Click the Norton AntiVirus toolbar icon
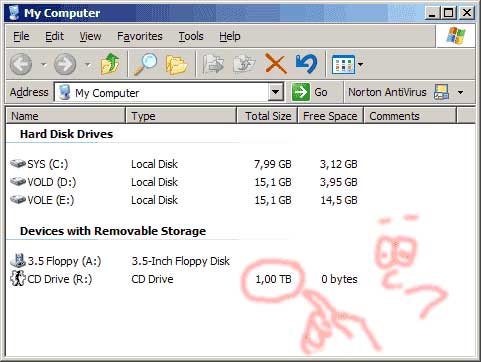Image resolution: width=481 pixels, height=362 pixels. (441, 92)
